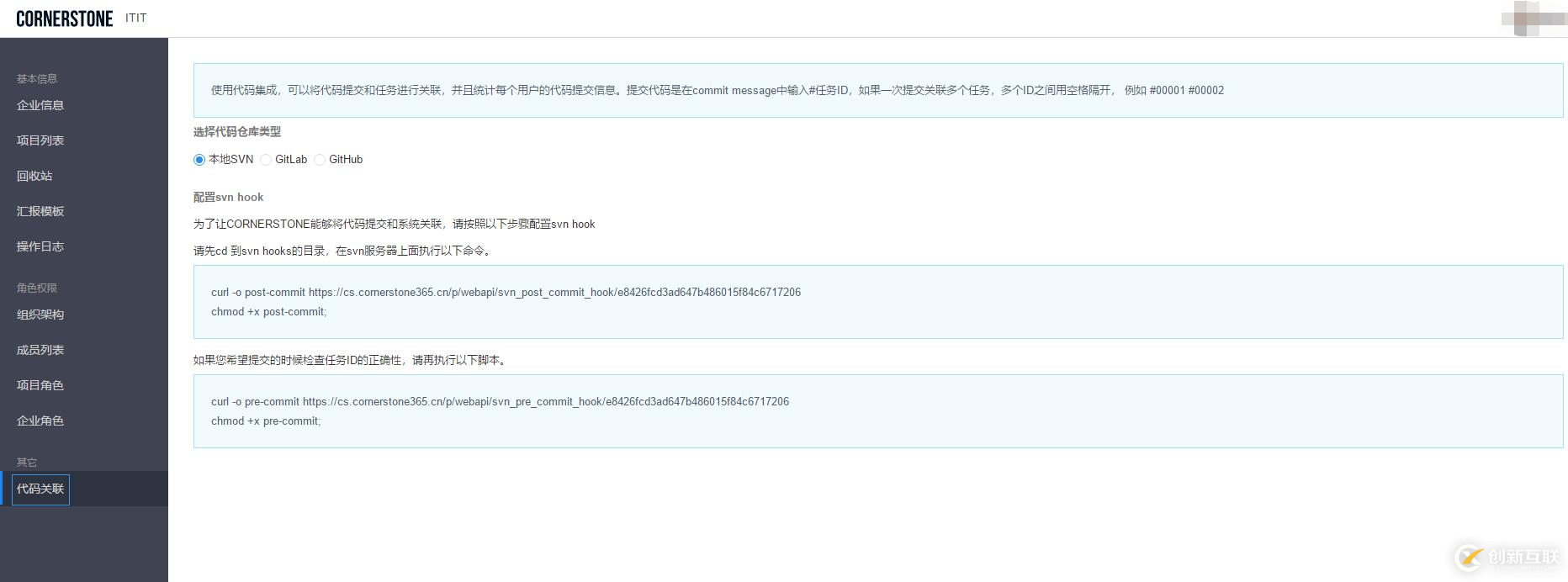Image resolution: width=1568 pixels, height=582 pixels.
Task: Go to 成员列表
Action: pyautogui.click(x=40, y=350)
